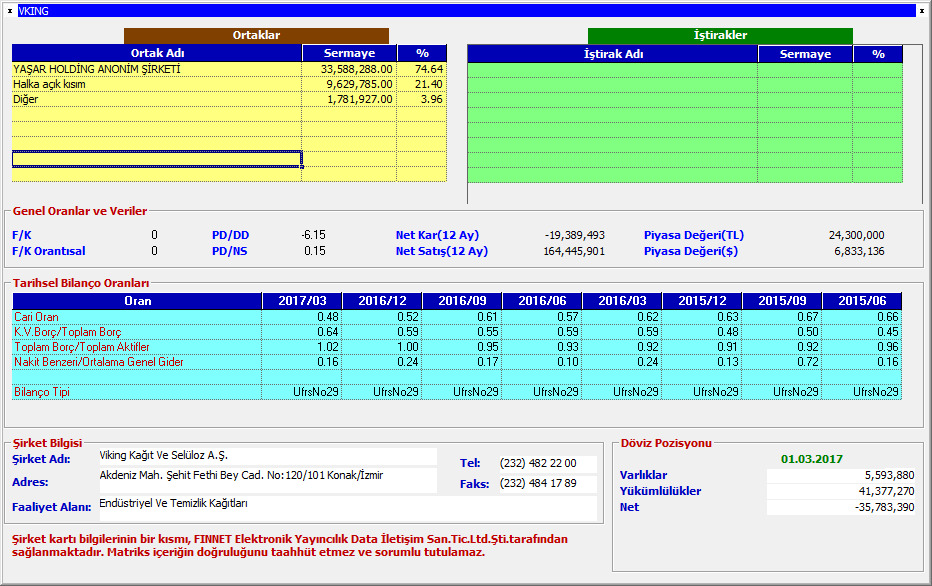Click the Piyasa Değeri(TL) label
This screenshot has width=932, height=586.
coord(694,235)
